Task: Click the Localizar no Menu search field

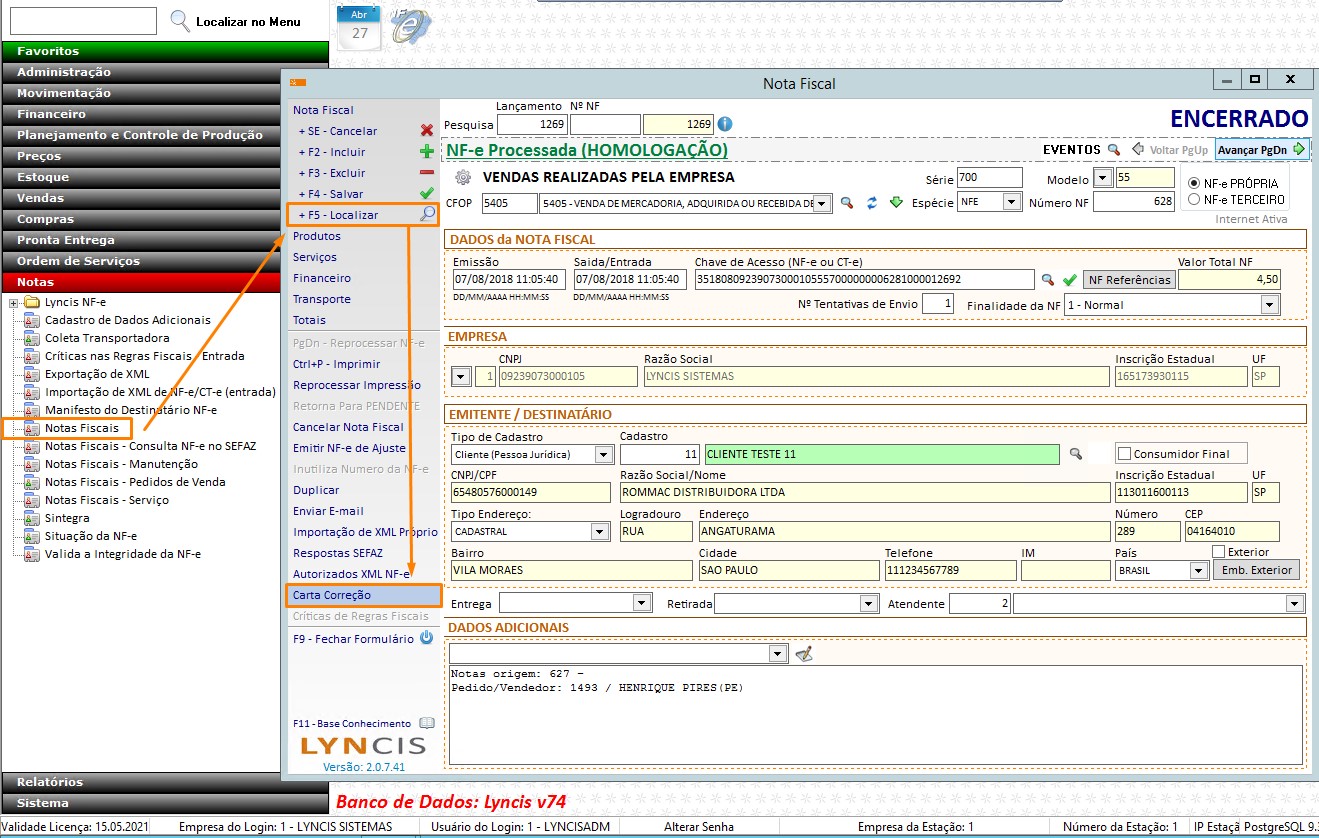Action: point(83,21)
